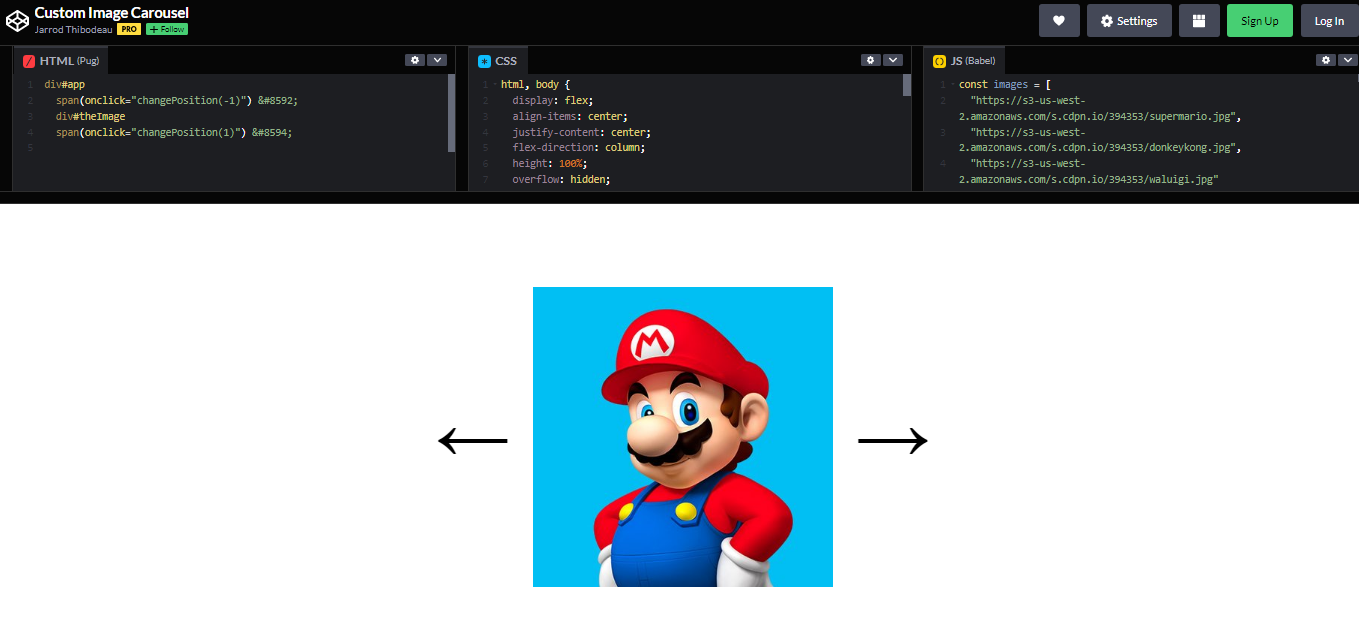Expand the CSS panel dropdown chevron
This screenshot has width=1359, height=638.
[x=893, y=59]
